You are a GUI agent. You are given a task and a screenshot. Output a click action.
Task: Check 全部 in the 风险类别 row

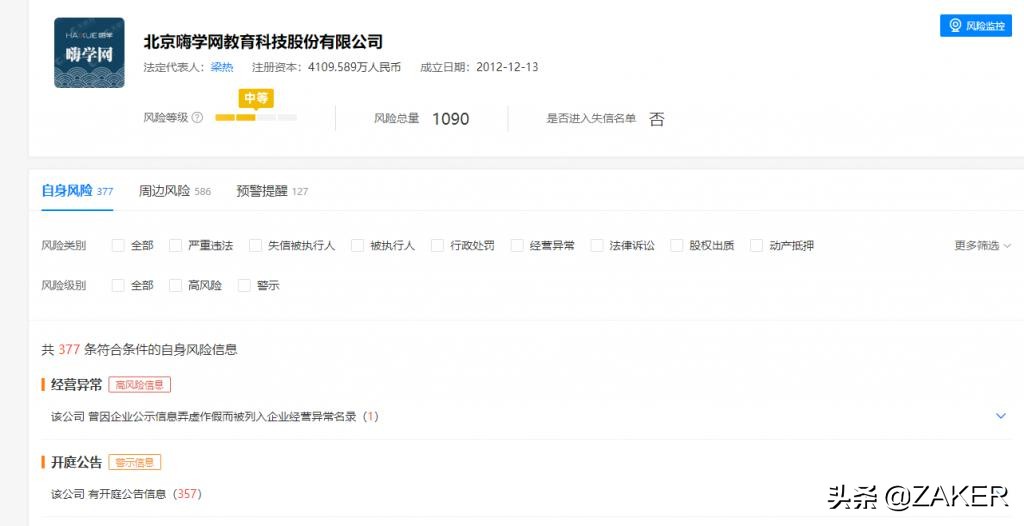[x=118, y=246]
